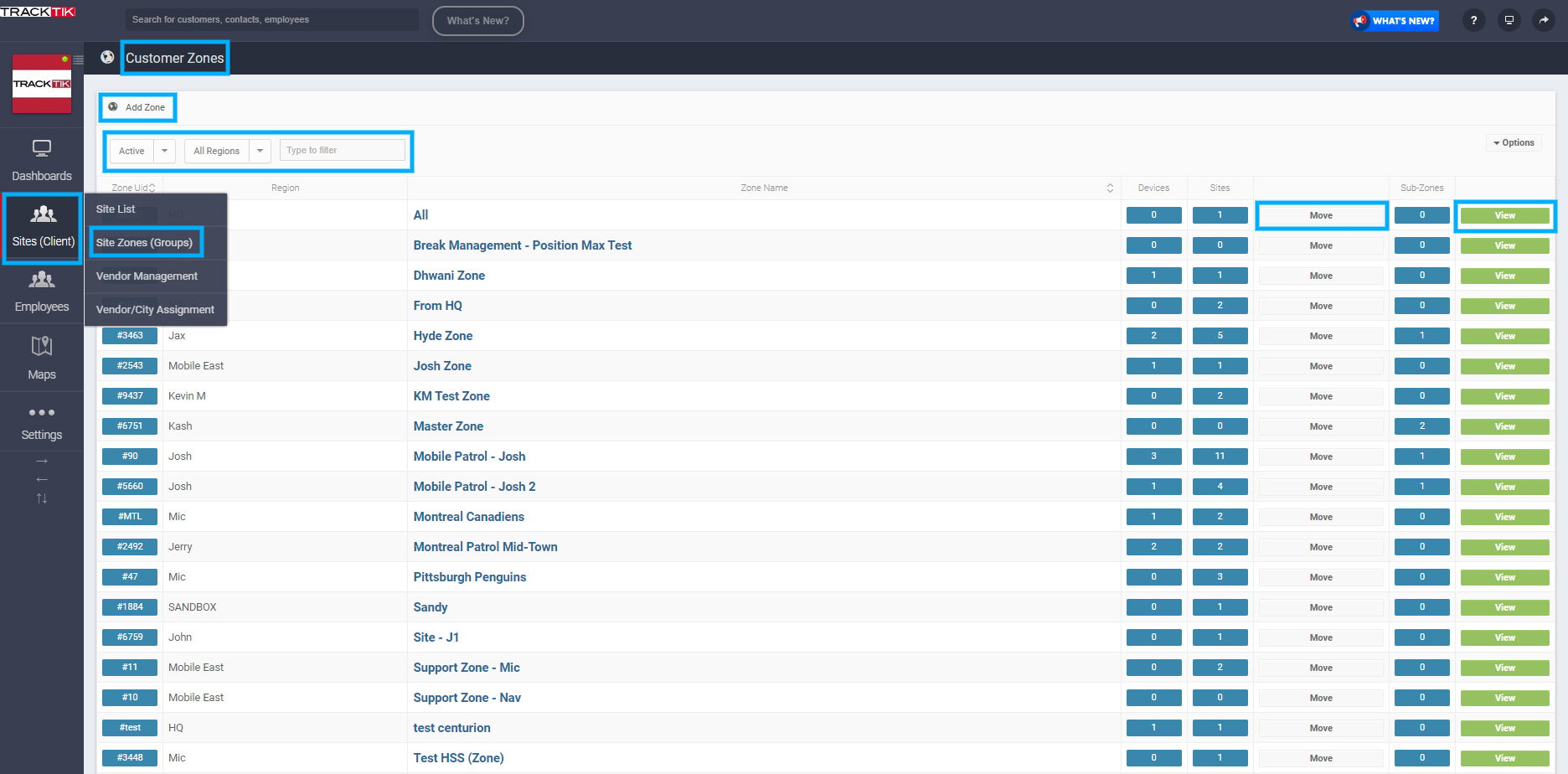Click View for Sandy zone row

click(1505, 607)
